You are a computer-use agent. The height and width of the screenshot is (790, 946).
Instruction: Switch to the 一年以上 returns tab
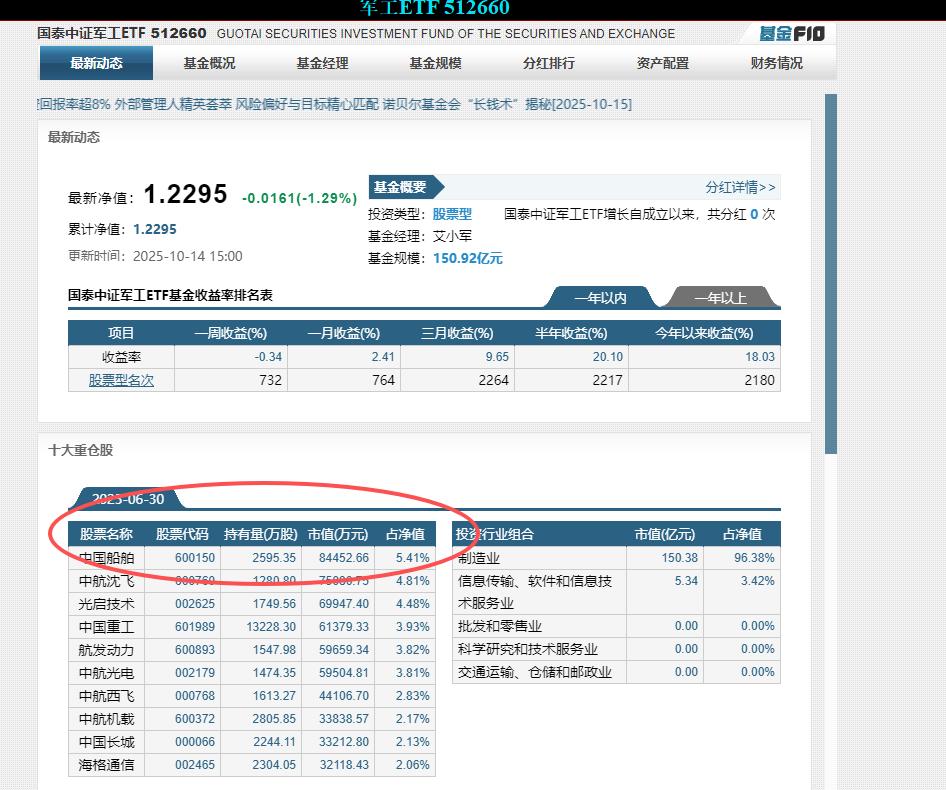(x=720, y=298)
